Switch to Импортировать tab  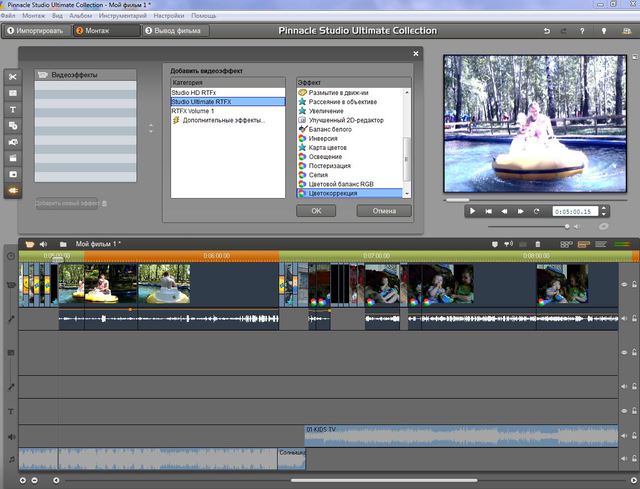36,31
